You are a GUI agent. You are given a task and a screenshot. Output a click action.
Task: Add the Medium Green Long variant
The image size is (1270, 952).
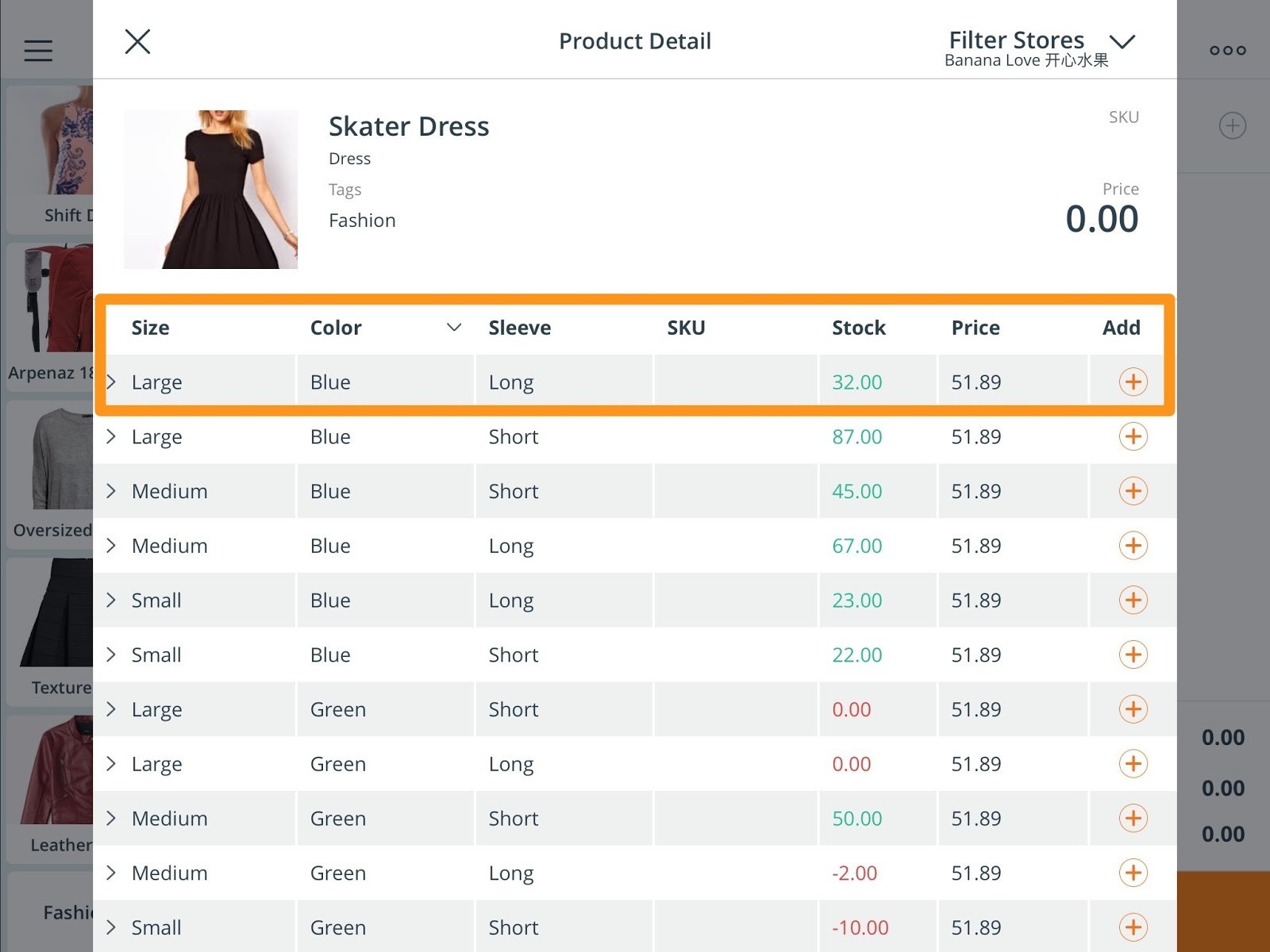tap(1133, 873)
